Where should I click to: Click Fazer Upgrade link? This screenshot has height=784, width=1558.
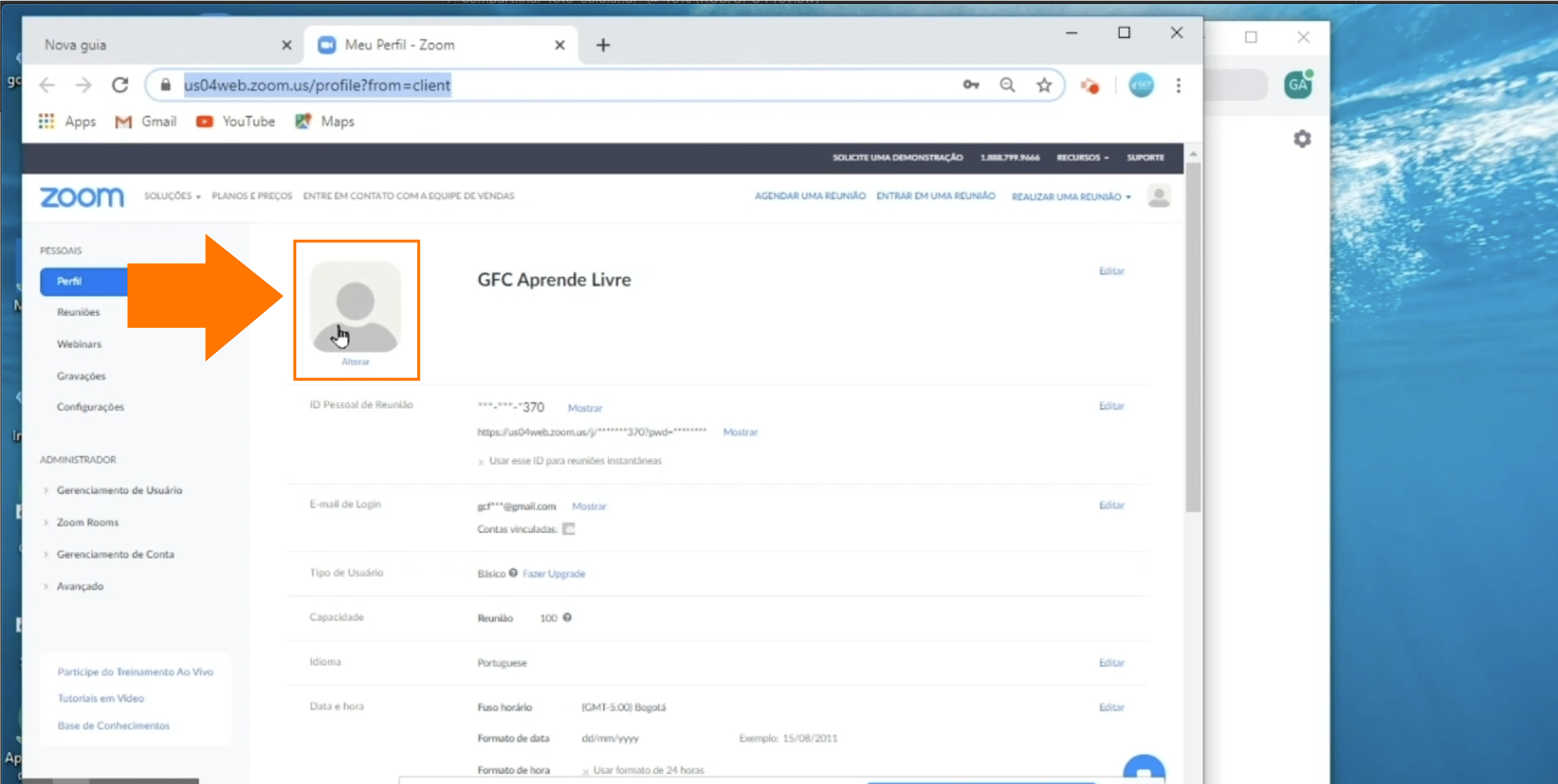tap(553, 574)
